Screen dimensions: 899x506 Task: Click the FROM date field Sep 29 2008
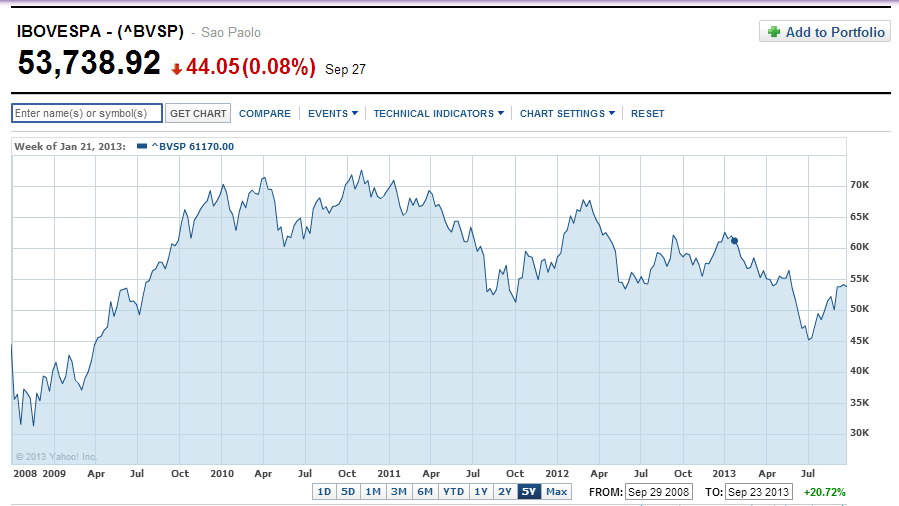[659, 492]
